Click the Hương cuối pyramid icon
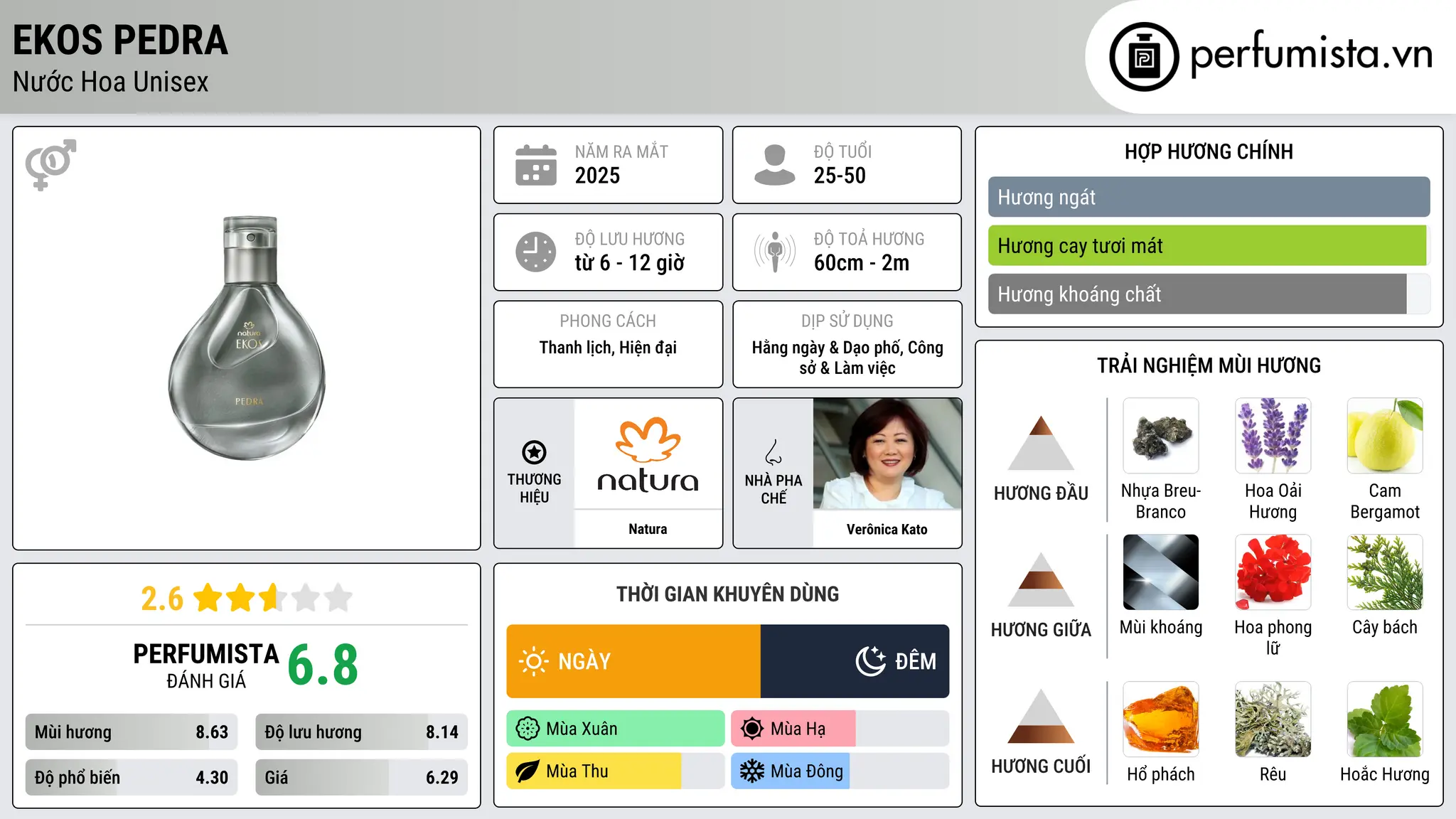 (x=1041, y=716)
